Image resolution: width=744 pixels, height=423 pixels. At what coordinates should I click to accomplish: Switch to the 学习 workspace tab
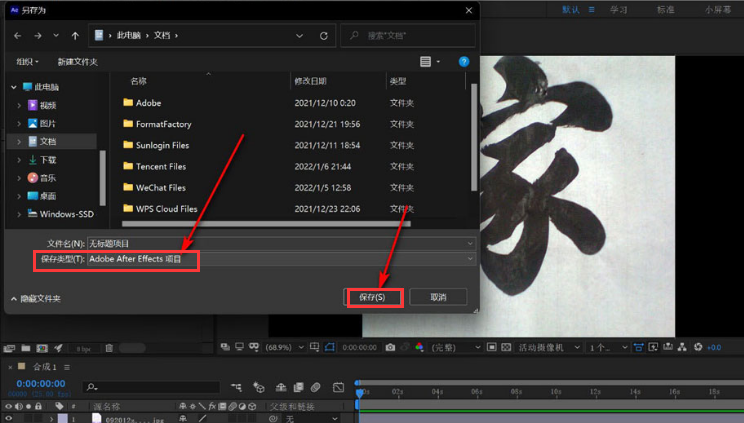tap(619, 10)
